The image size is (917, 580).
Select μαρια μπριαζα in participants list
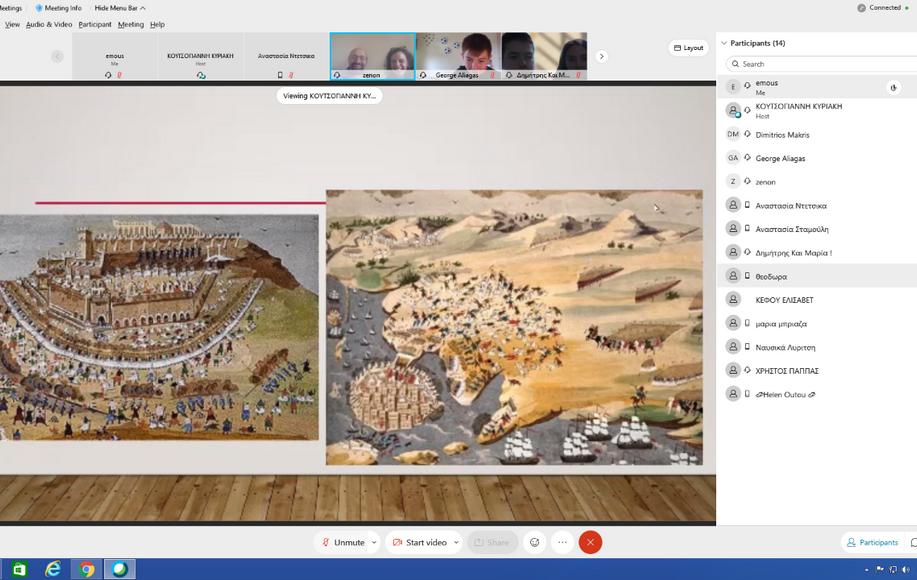pyautogui.click(x=816, y=323)
